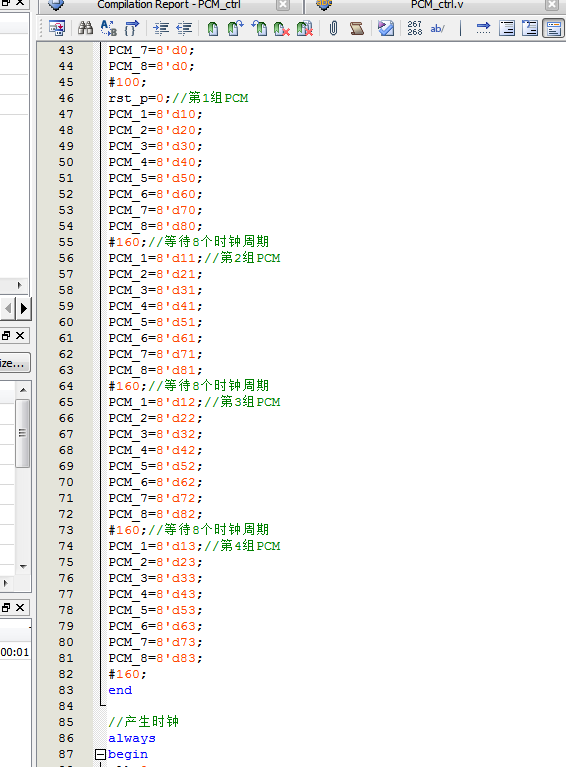Open the Replace text tool
This screenshot has height=767, width=566.
[109, 28]
